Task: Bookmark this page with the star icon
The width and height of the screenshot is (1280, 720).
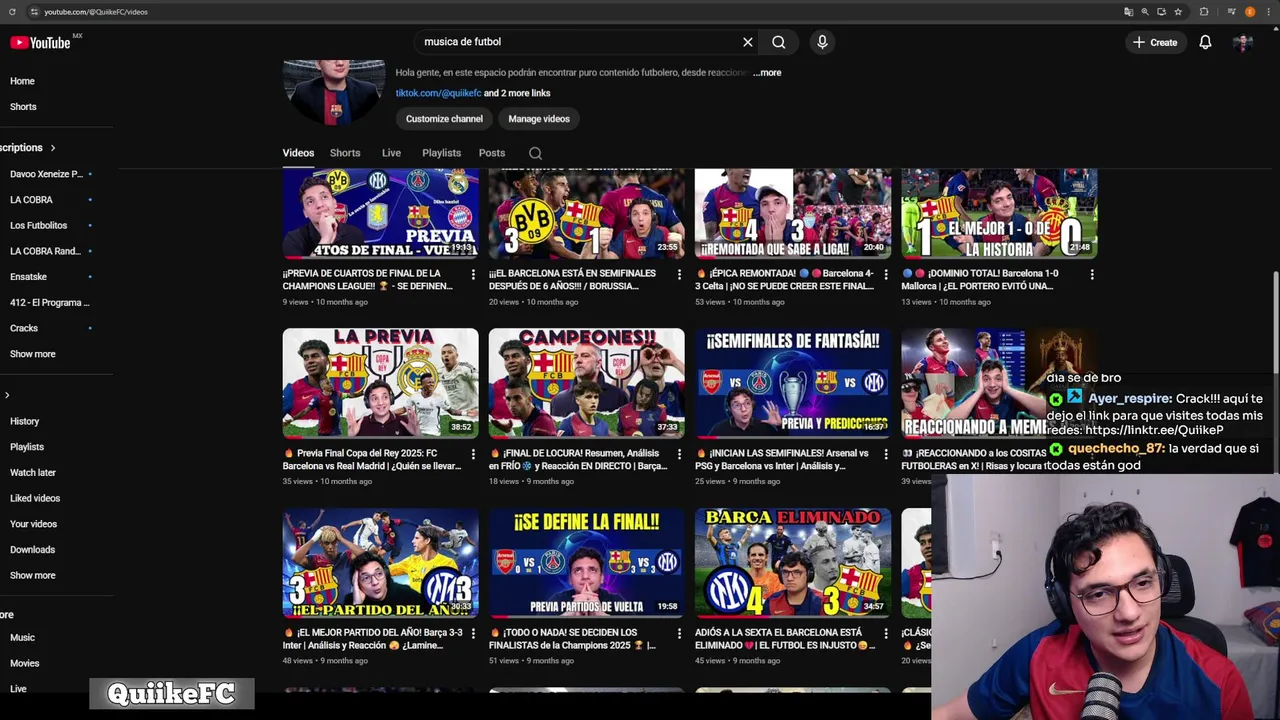Action: tap(1178, 12)
